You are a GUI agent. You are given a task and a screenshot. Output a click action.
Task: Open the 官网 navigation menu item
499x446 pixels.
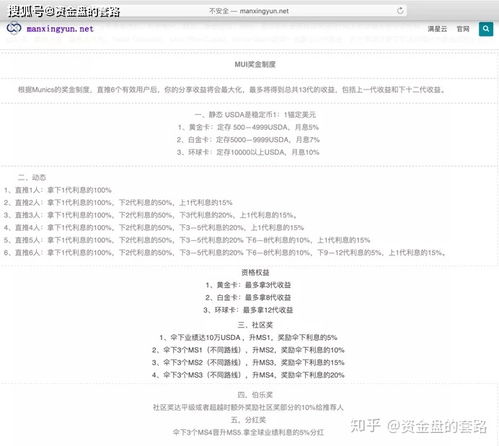pyautogui.click(x=463, y=29)
